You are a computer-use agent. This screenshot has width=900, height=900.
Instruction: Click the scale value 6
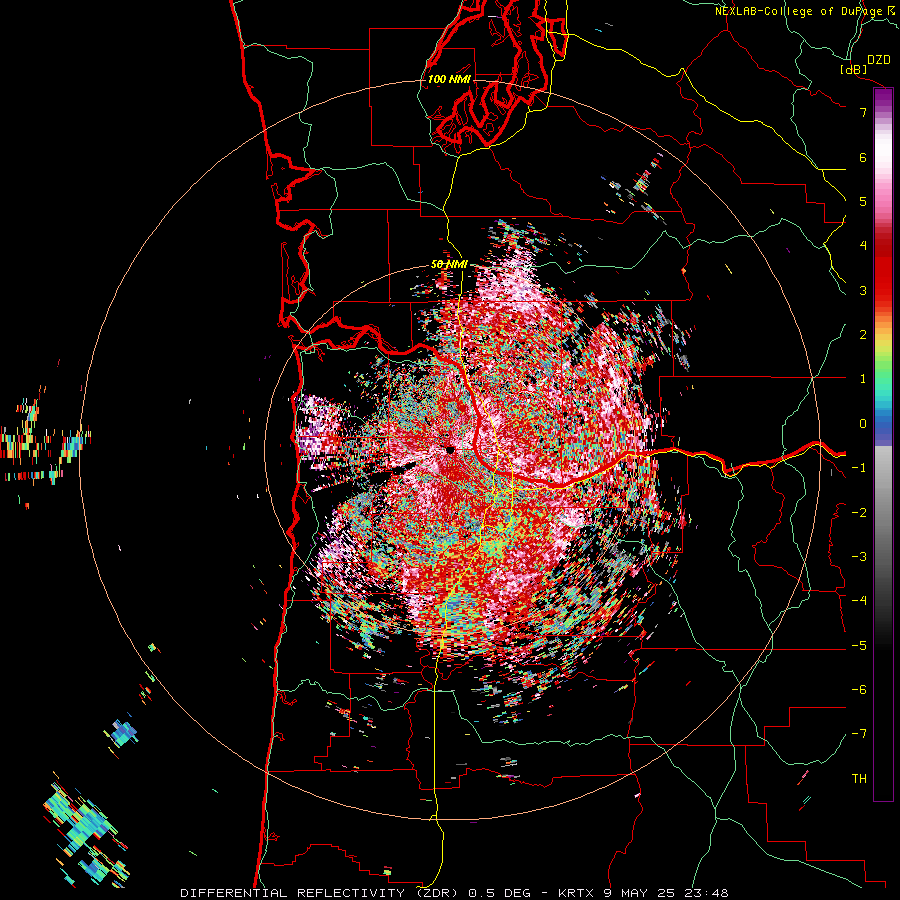click(863, 157)
